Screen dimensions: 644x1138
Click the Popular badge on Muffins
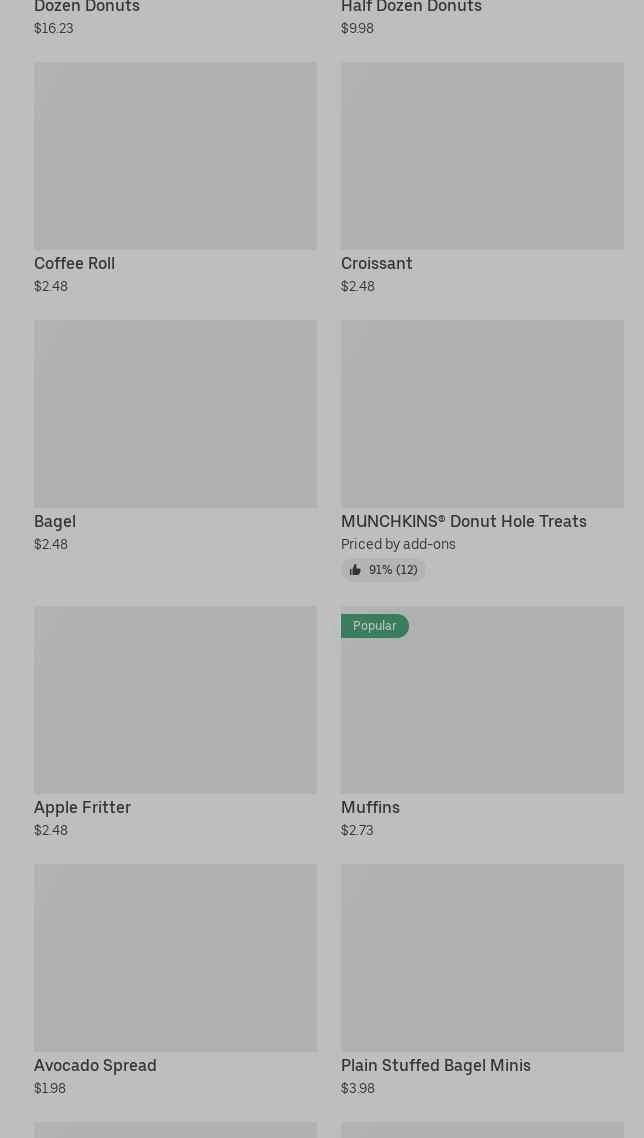(375, 626)
